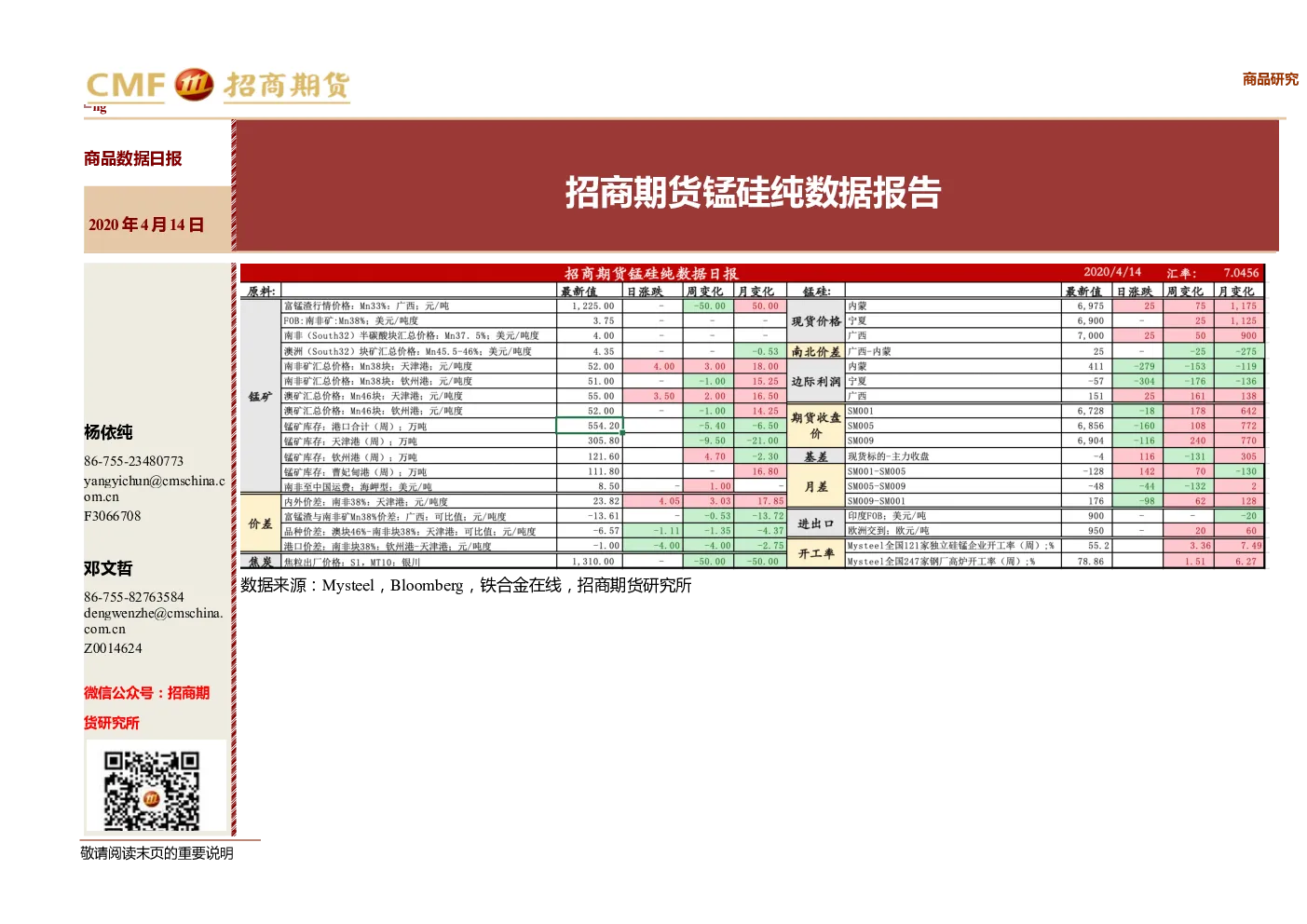Click the table date 2020/4/14
Viewport: 1307px width, 924px height.
pos(1112,272)
